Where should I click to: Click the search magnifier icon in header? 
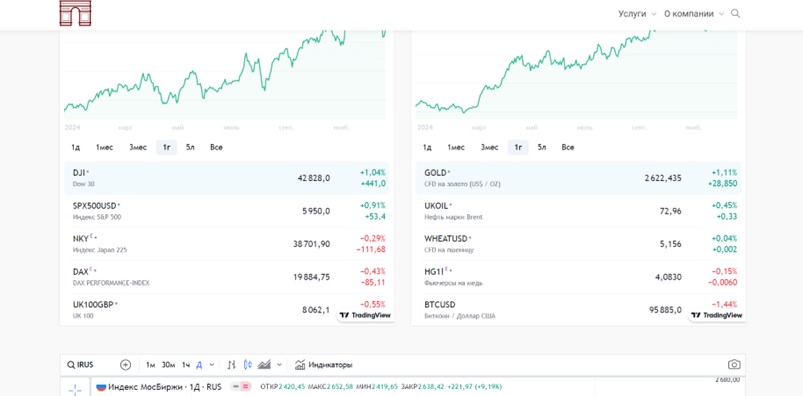tap(735, 14)
